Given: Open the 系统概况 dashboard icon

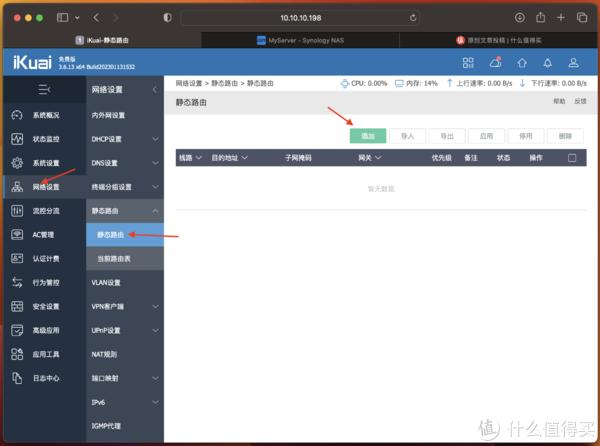Looking at the screenshot, I should click(x=16, y=115).
